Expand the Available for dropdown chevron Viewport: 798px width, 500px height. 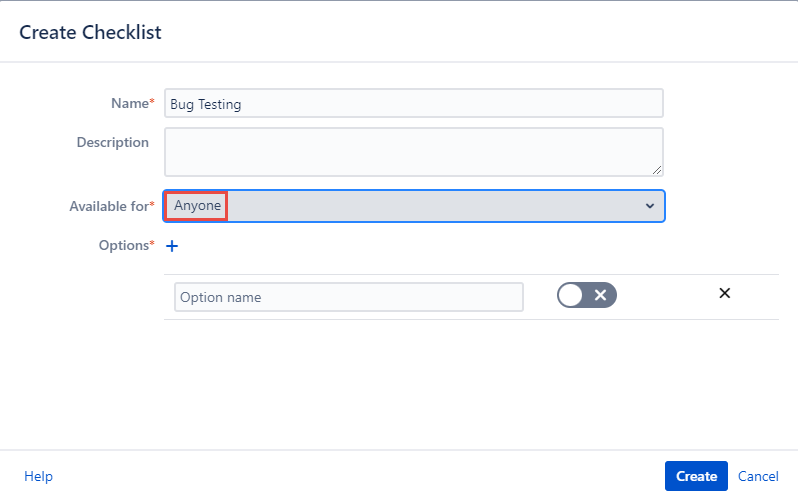point(650,205)
